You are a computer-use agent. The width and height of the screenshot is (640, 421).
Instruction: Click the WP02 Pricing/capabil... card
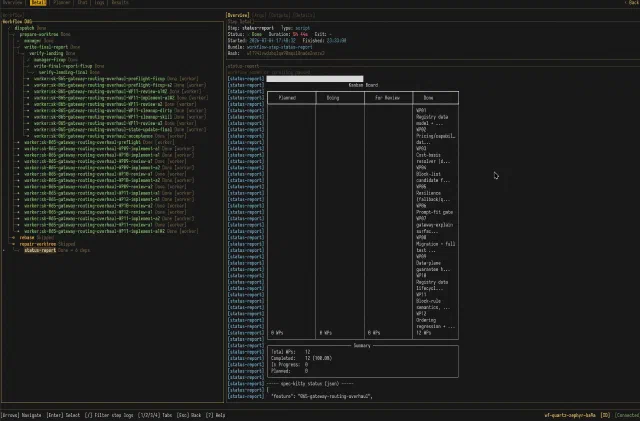click(436, 136)
